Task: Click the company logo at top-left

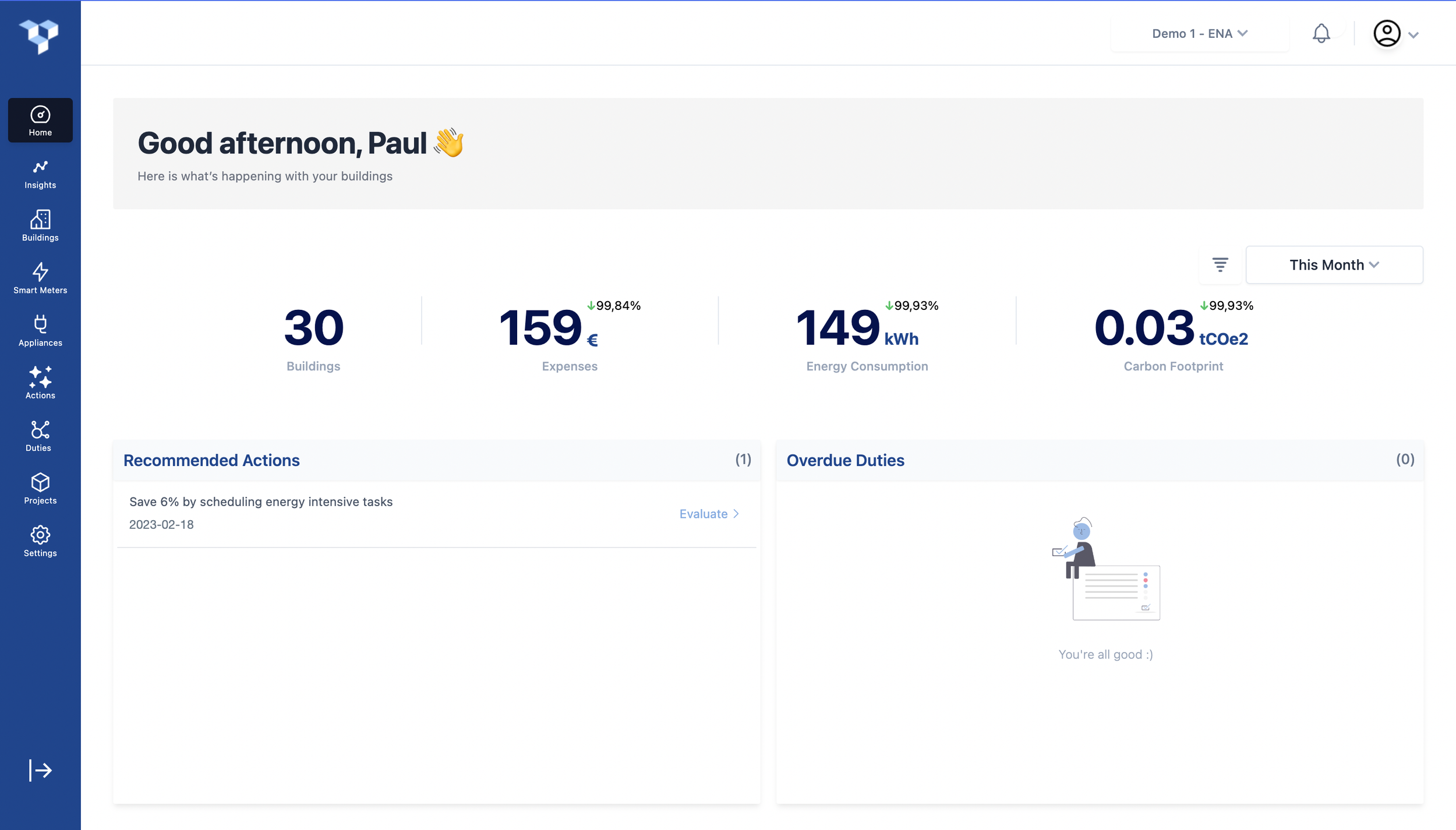Action: [39, 35]
